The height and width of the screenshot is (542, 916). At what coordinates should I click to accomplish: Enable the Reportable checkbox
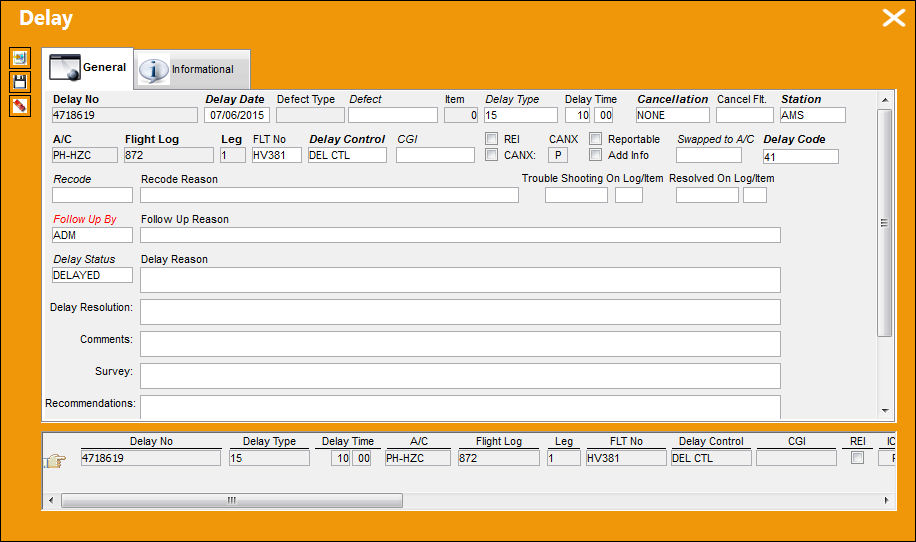[x=595, y=139]
